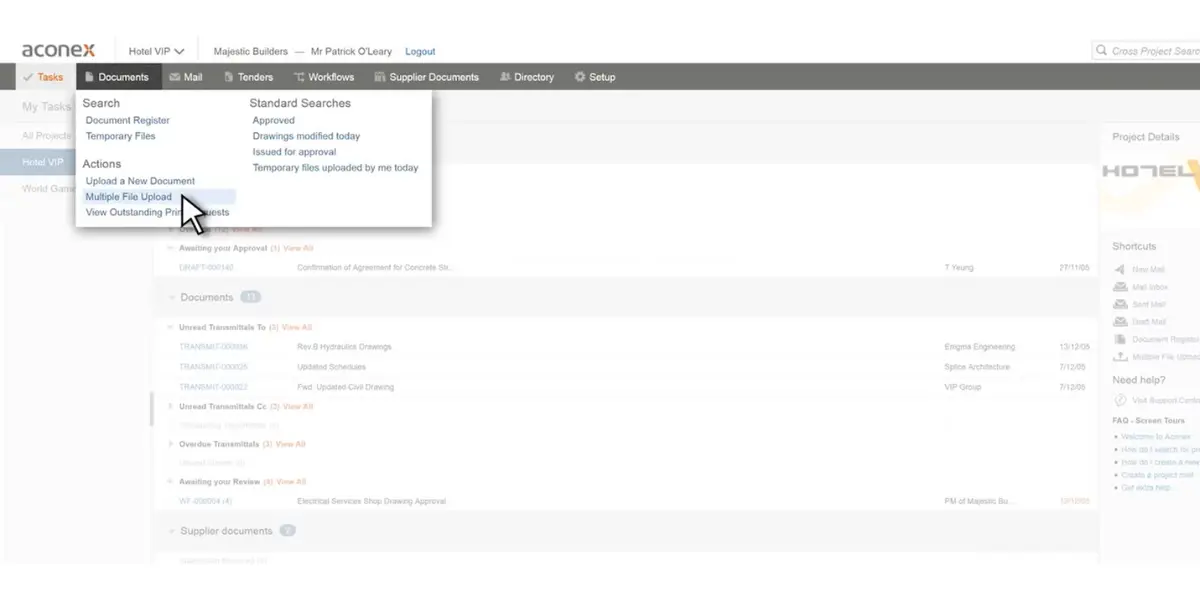
Task: Select World Games in My Tasks sidebar
Action: [49, 188]
